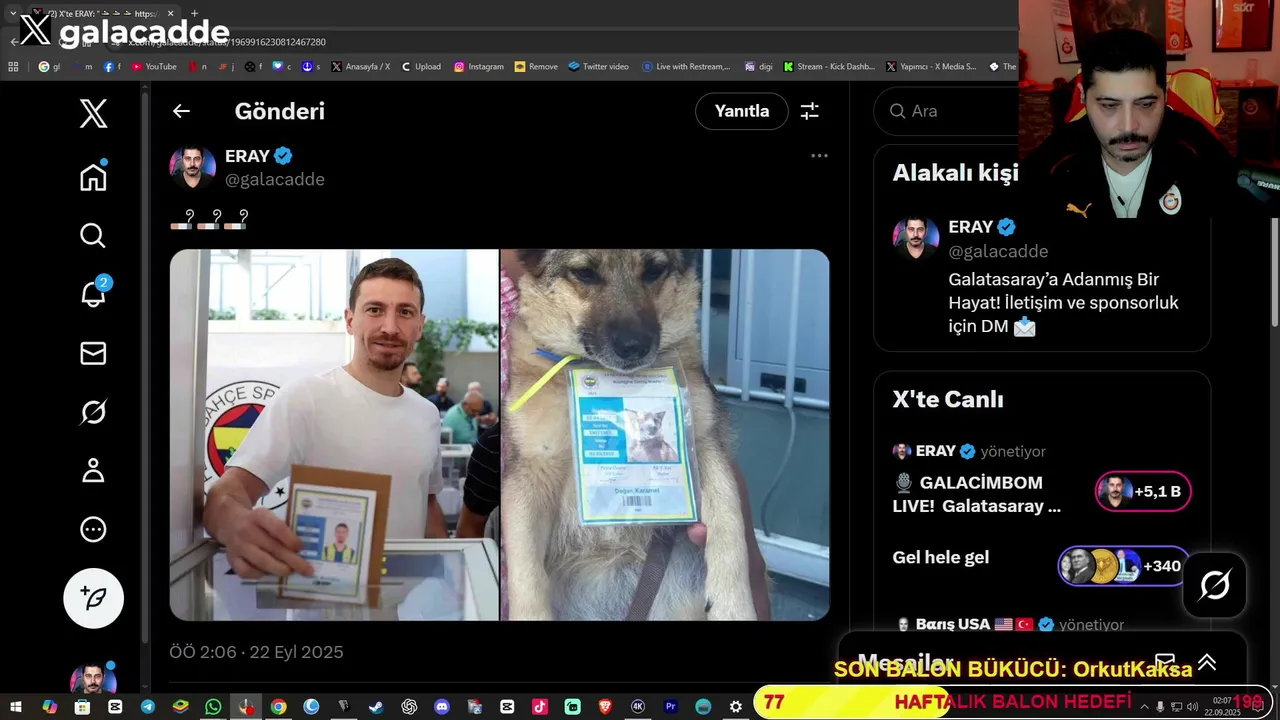Open the digi bookmark

(759, 67)
